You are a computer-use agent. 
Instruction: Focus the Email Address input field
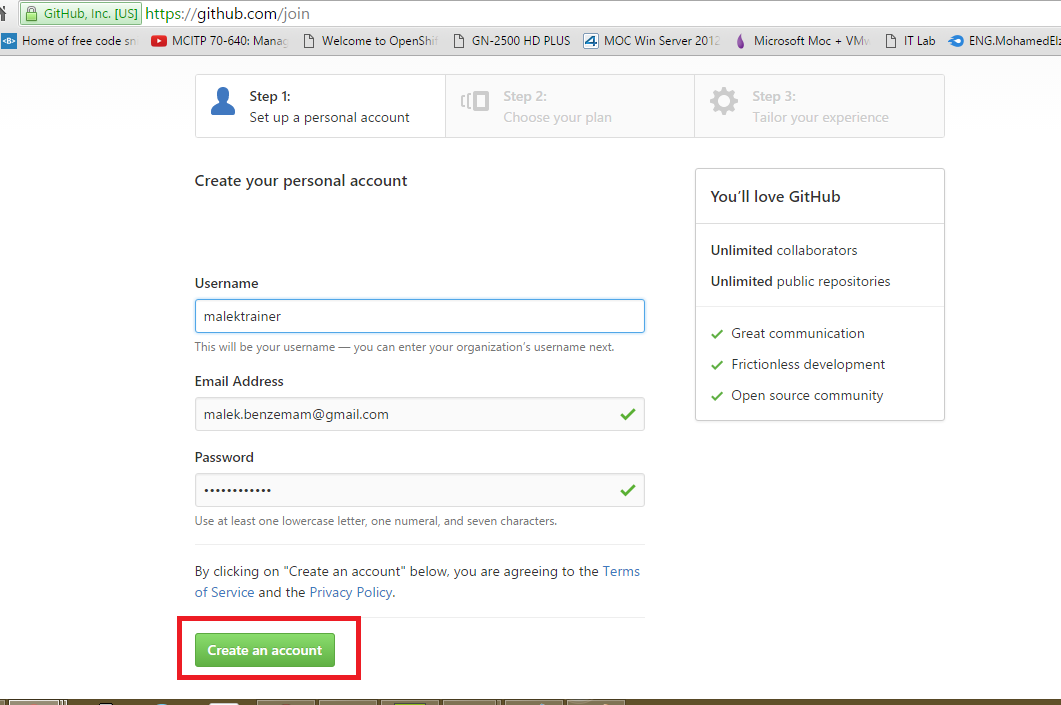coord(420,414)
